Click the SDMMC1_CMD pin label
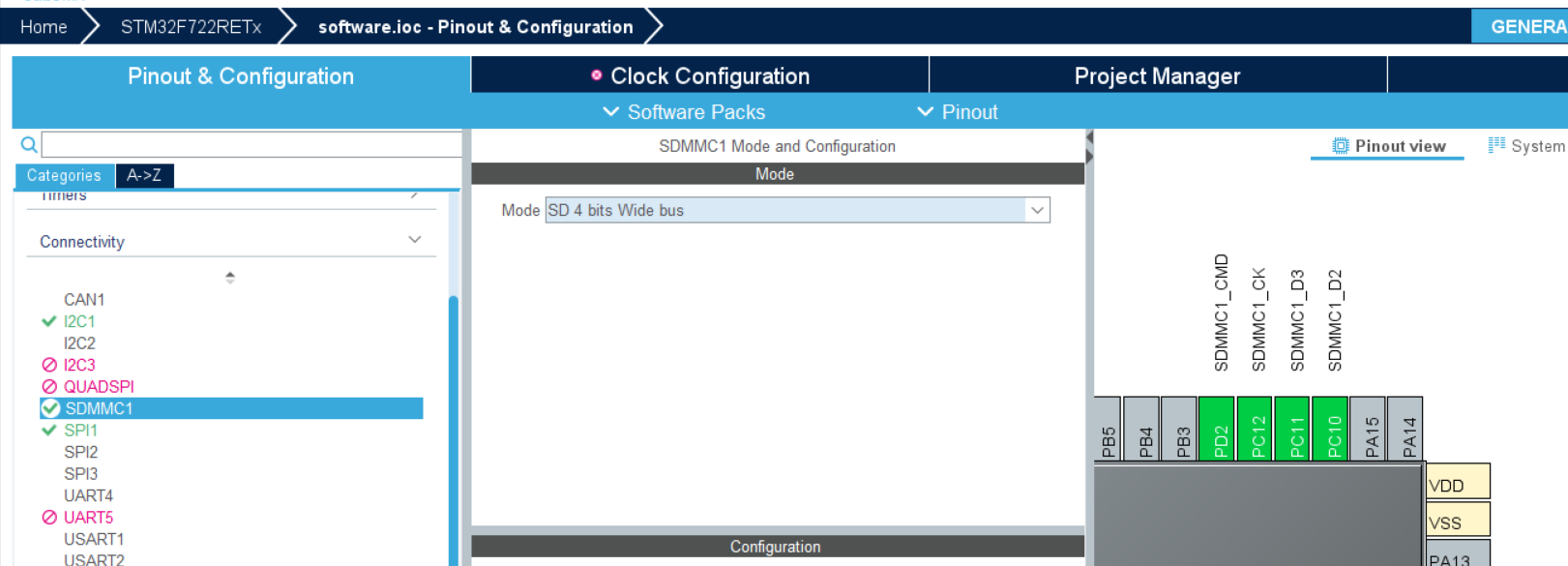This screenshot has height=566, width=1568. pos(1221,313)
